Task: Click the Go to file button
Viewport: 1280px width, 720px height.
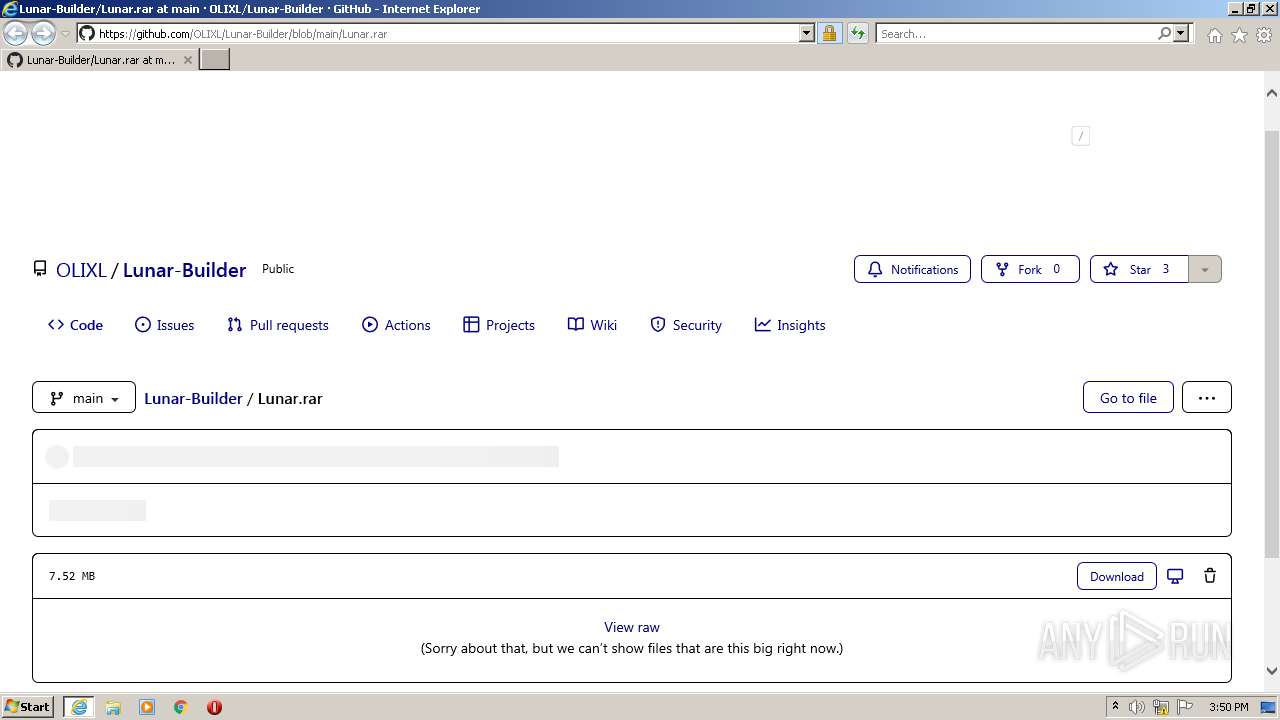Action: [x=1128, y=397]
